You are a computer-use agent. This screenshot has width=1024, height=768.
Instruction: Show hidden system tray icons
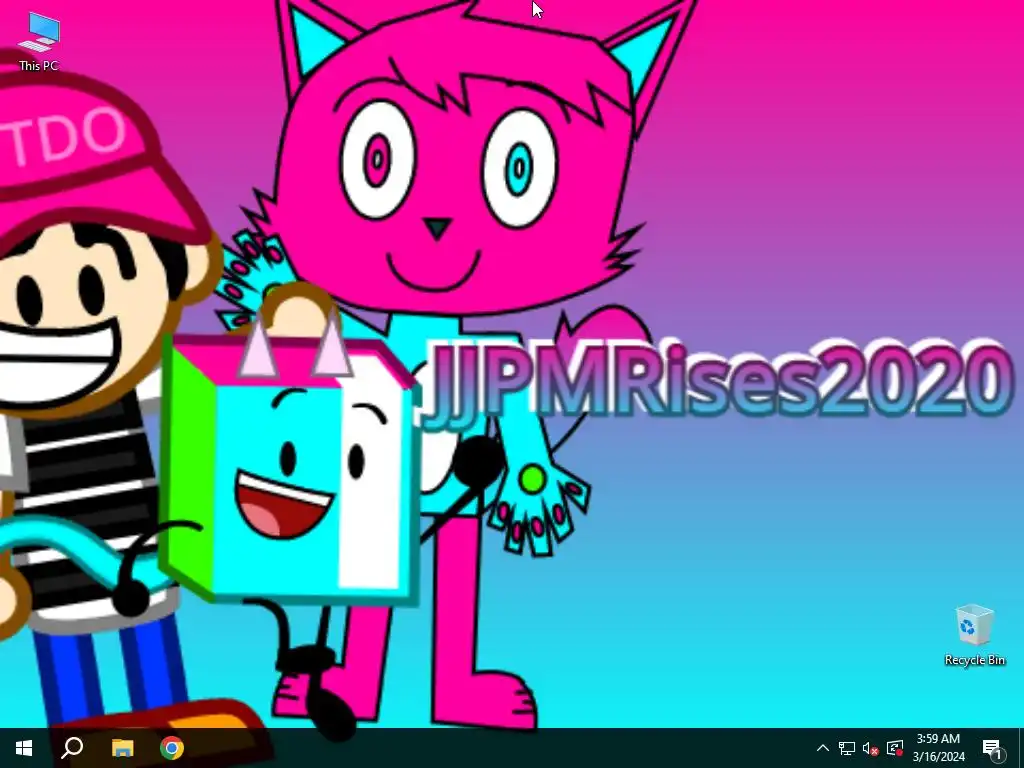click(x=823, y=748)
